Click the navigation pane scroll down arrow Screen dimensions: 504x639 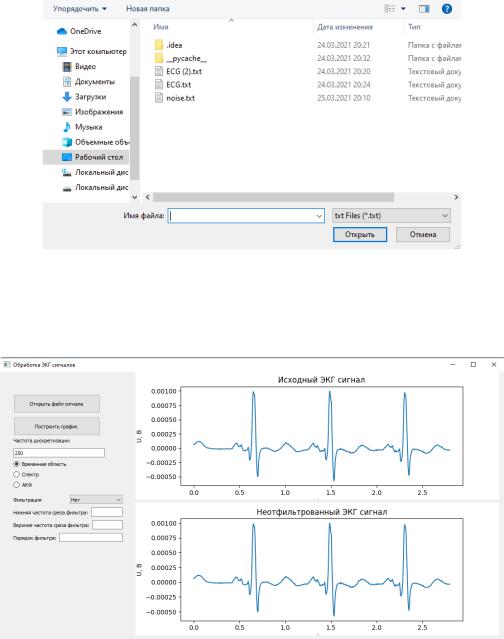(134, 197)
